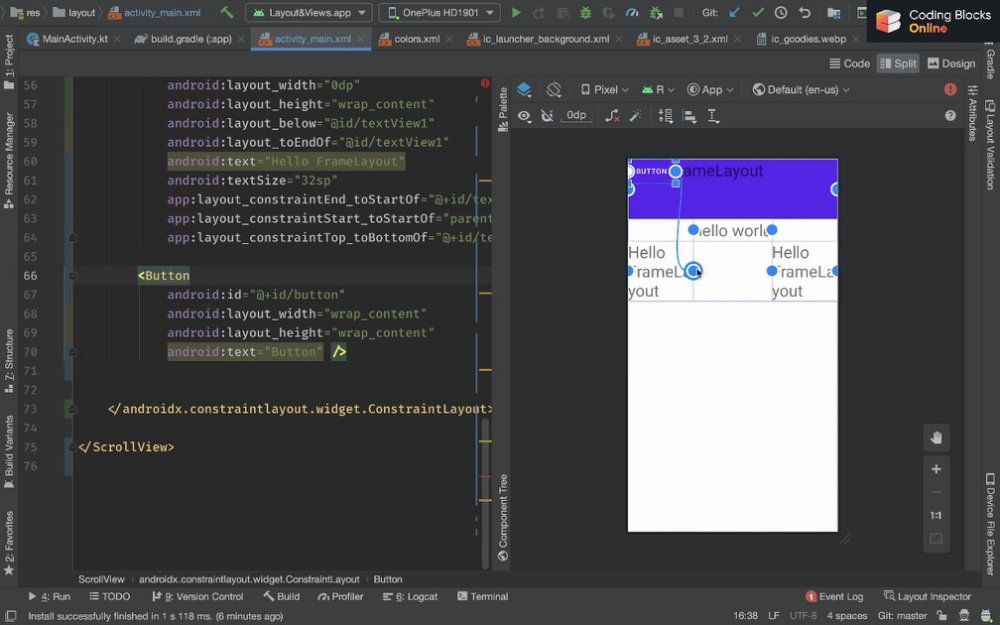Close the colors.xml tab
This screenshot has width=1000, height=625.
449,40
